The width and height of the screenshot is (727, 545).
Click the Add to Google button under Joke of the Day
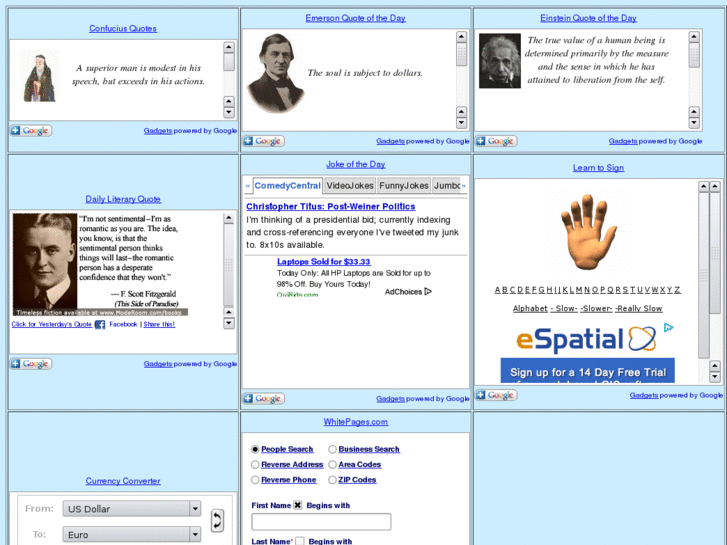(264, 398)
